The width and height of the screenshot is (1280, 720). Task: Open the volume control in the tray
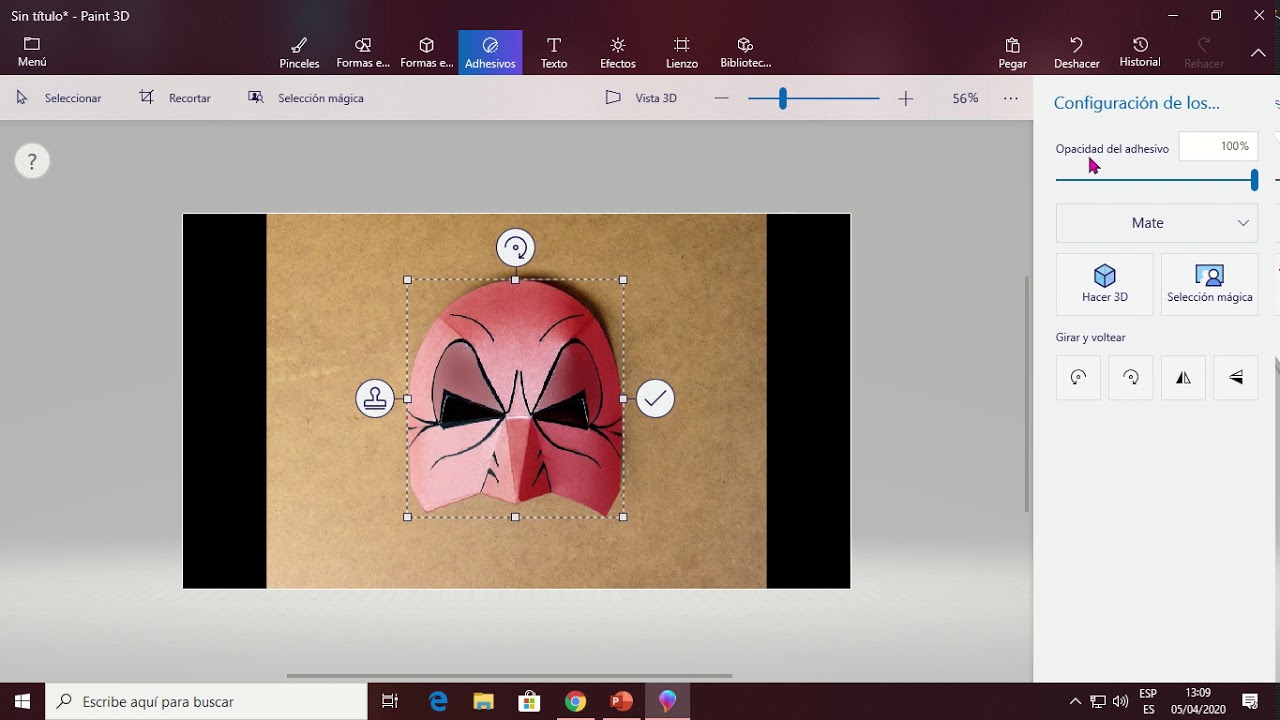point(1120,701)
